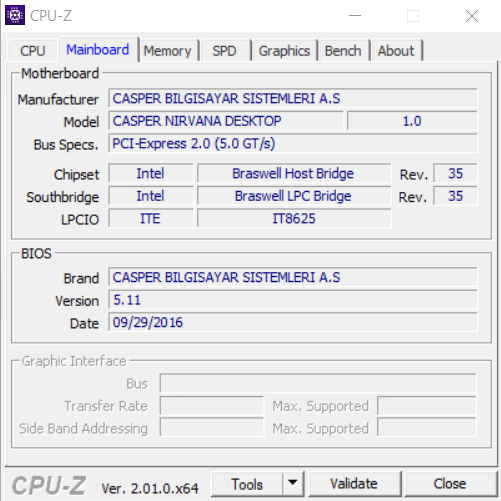Click the Validate button
This screenshot has width=501, height=501.
pos(354,484)
